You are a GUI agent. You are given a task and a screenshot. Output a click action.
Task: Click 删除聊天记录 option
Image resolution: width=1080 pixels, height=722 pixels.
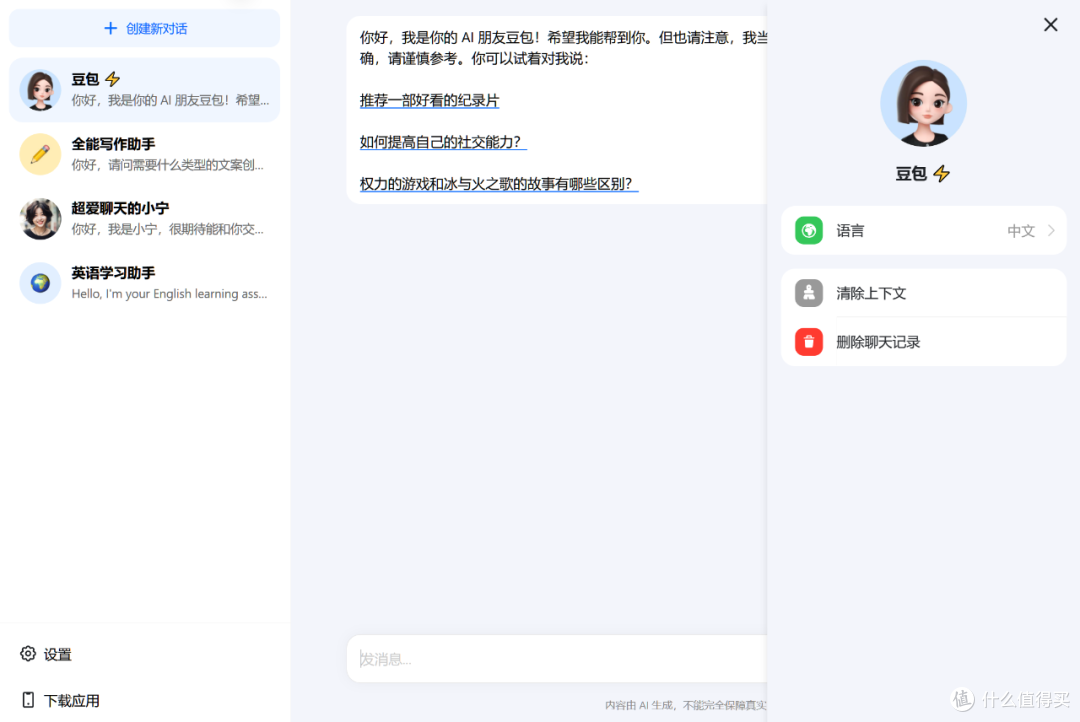924,342
